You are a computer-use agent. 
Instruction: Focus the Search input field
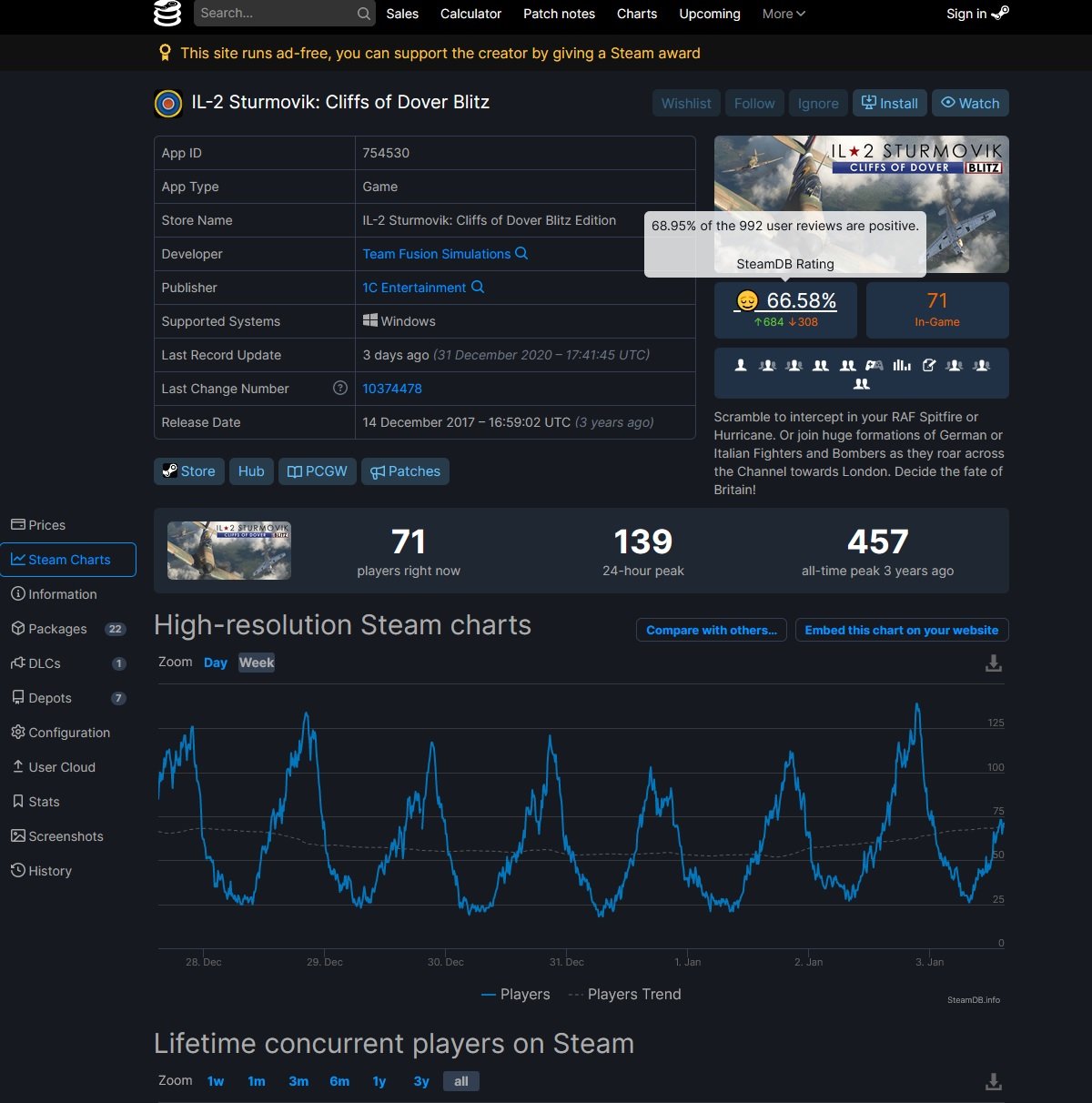coord(274,14)
